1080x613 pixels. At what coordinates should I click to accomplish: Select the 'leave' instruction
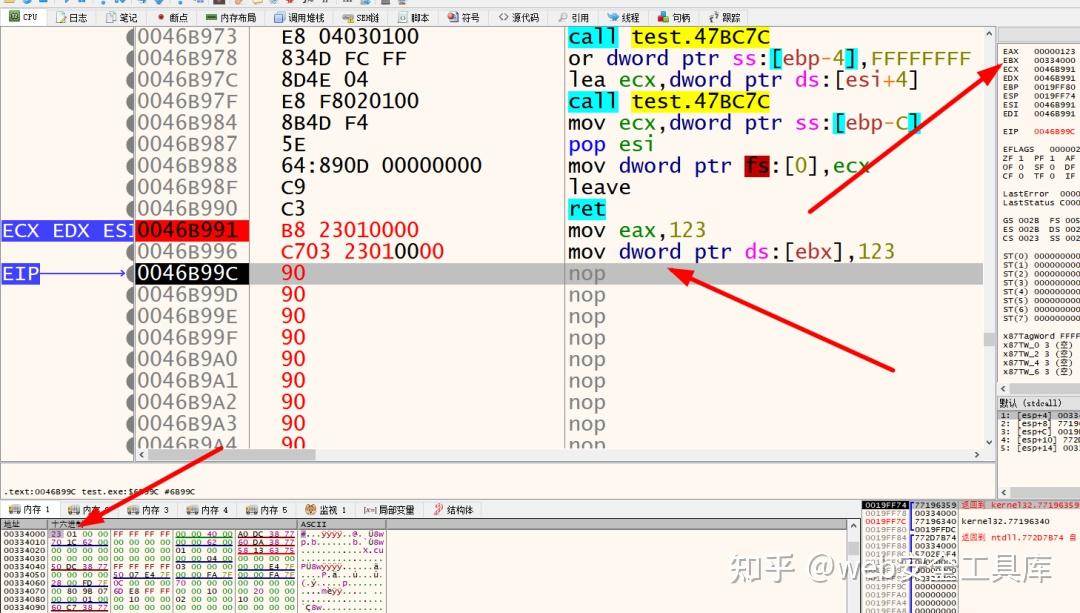tap(599, 187)
